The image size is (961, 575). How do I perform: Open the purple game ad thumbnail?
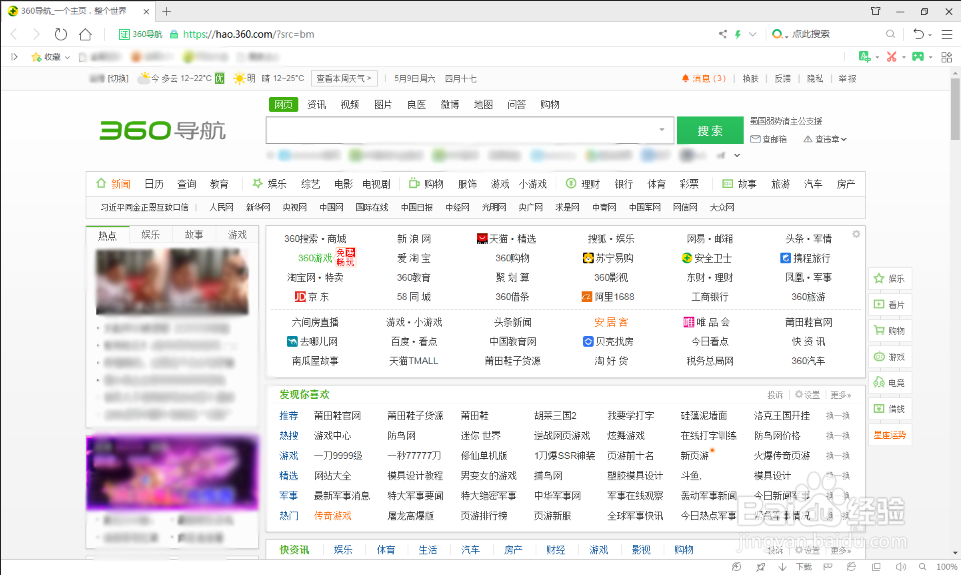(x=172, y=473)
